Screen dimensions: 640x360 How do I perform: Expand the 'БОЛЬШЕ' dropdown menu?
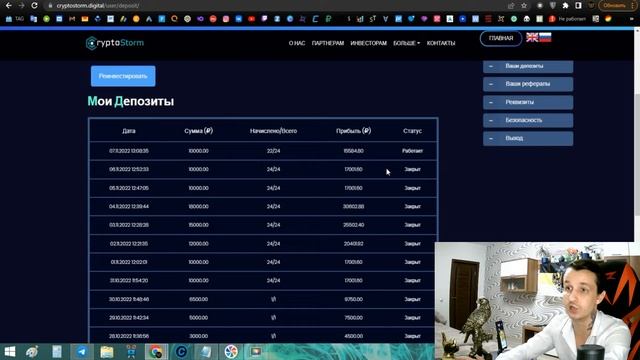pyautogui.click(x=406, y=43)
